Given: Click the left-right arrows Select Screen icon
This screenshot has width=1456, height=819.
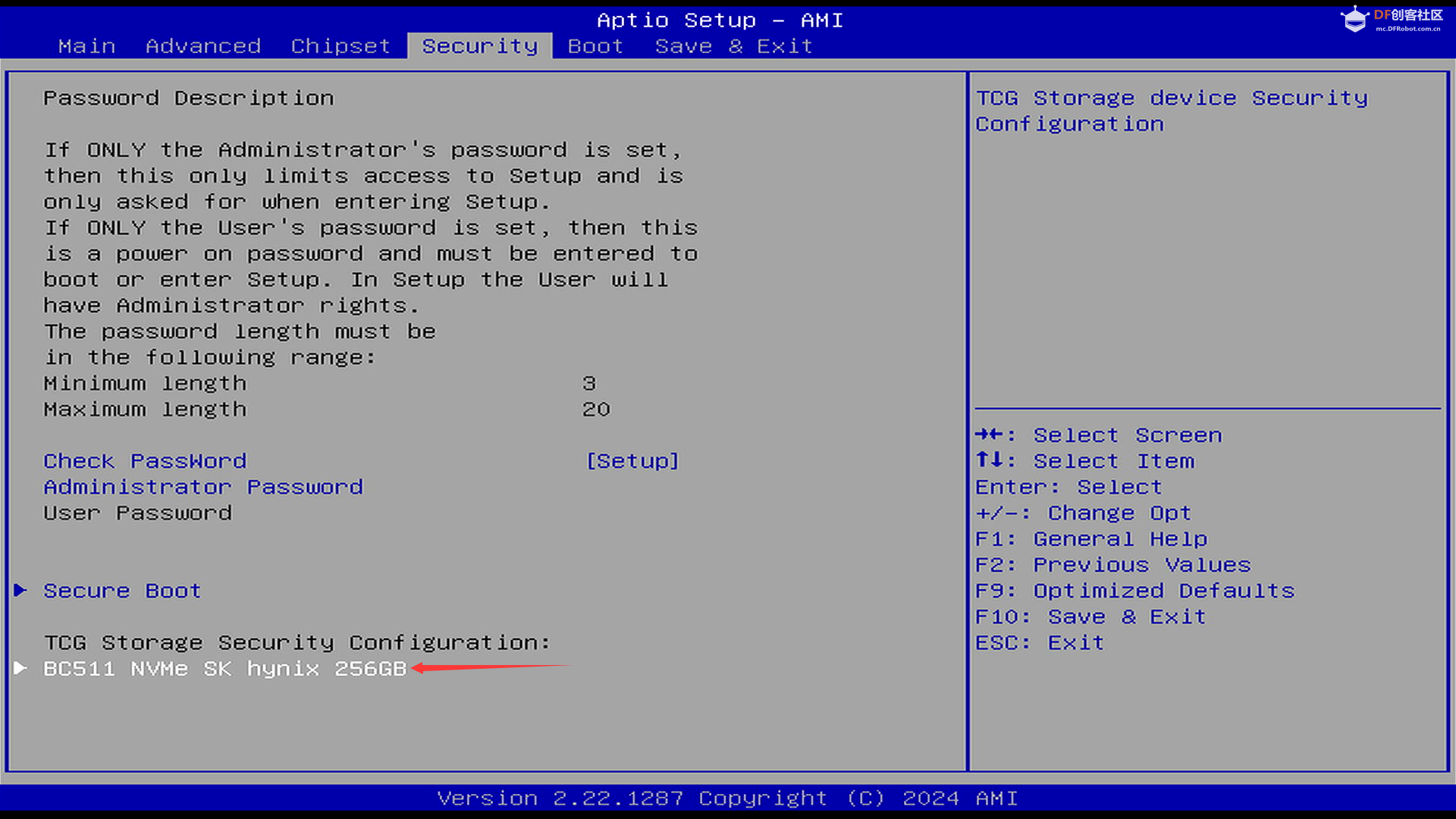Looking at the screenshot, I should click(989, 435).
